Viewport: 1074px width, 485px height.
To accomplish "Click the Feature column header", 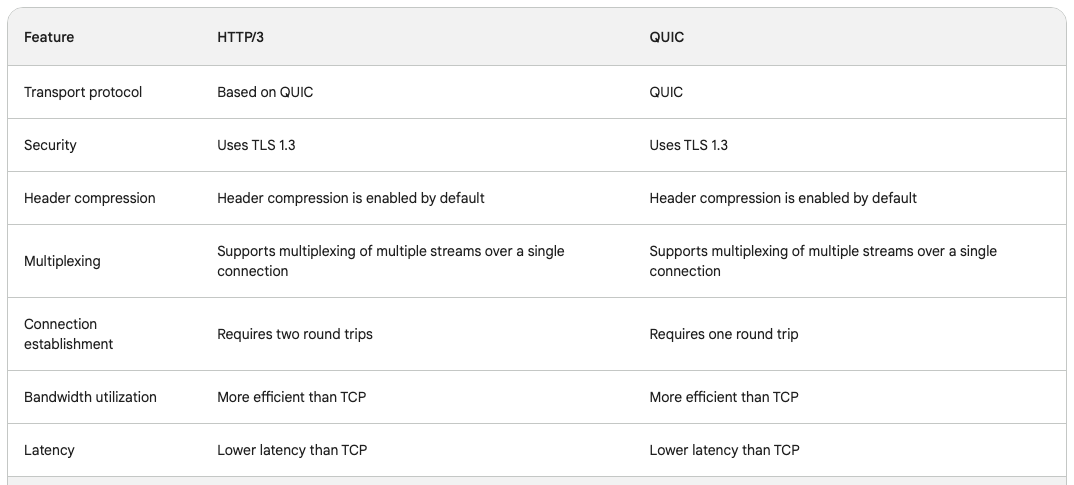I will (49, 37).
